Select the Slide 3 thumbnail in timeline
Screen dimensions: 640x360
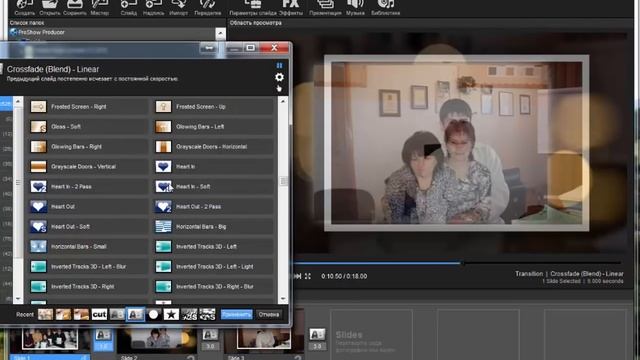[x=264, y=339]
